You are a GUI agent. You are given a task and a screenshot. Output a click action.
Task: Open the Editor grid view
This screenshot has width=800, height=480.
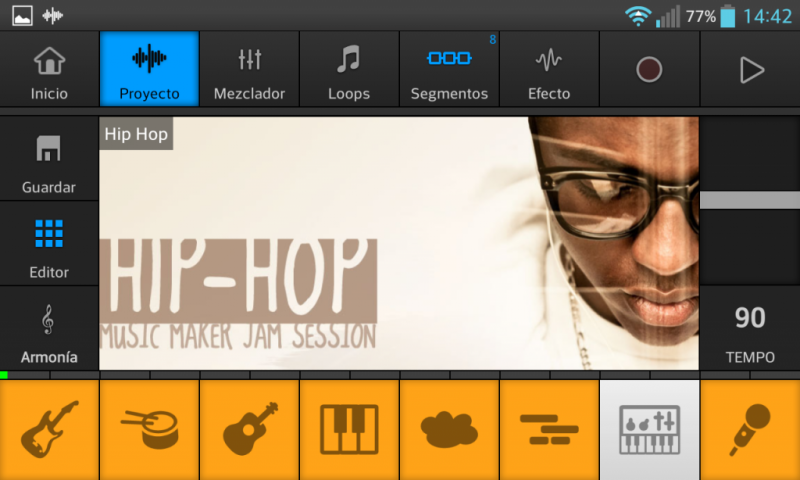click(x=49, y=245)
